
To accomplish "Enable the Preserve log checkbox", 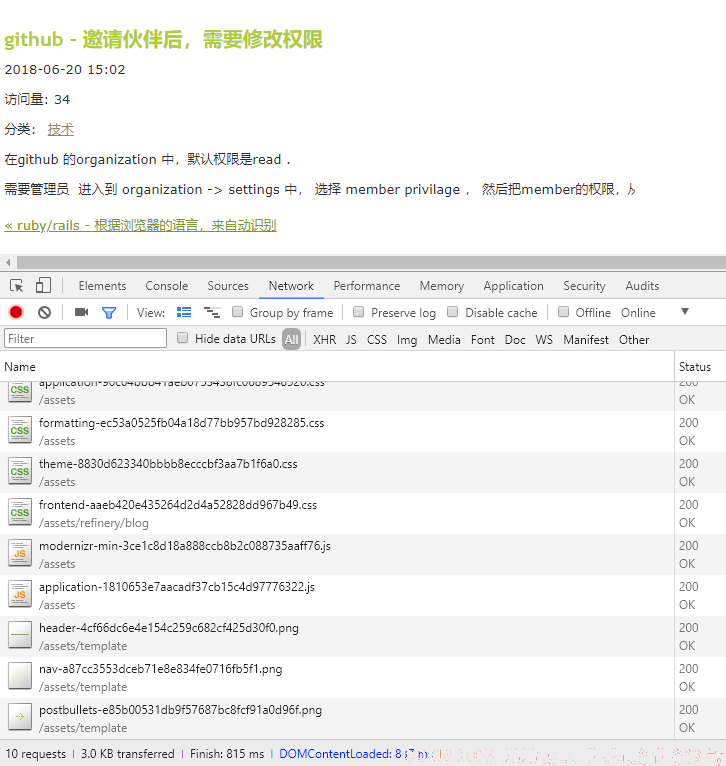I will click(359, 312).
